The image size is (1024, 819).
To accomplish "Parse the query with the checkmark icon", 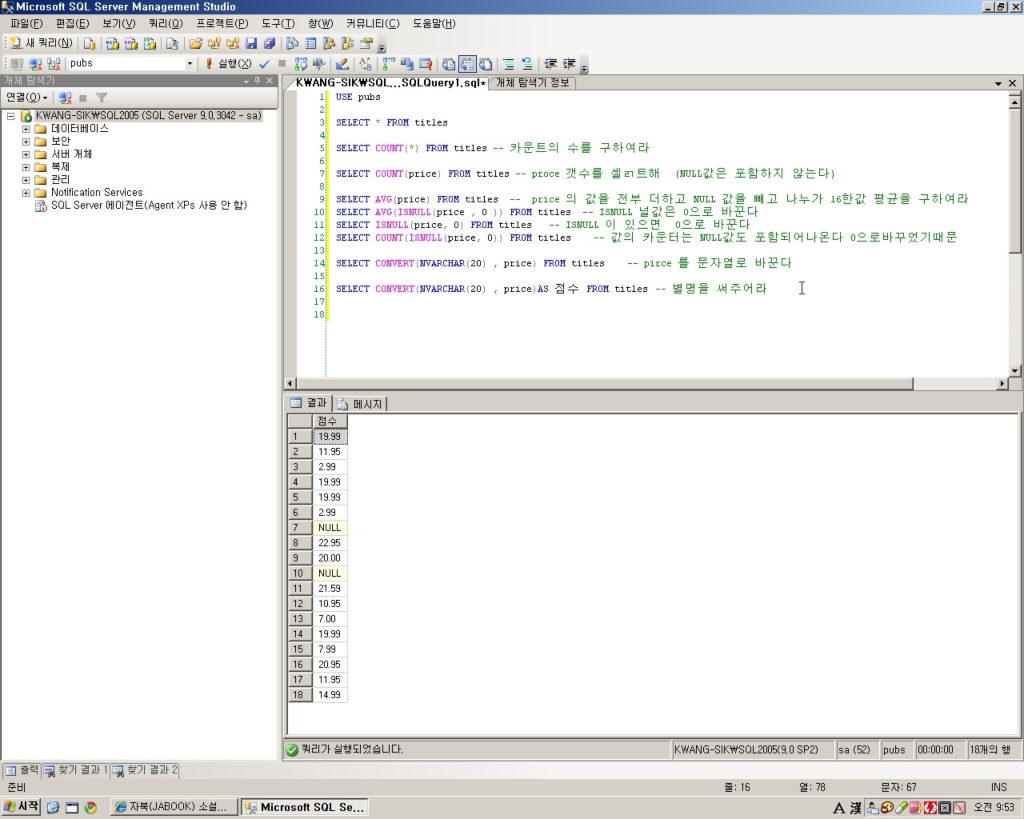I will pos(264,64).
